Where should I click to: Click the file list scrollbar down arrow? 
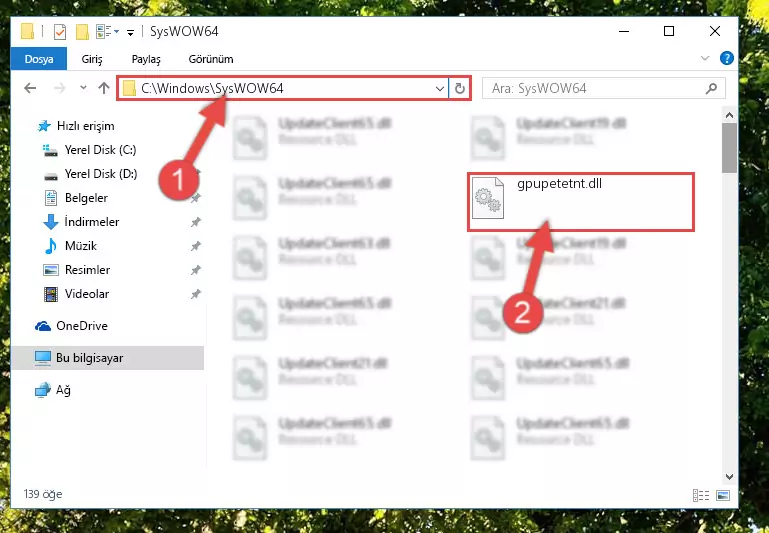[729, 477]
